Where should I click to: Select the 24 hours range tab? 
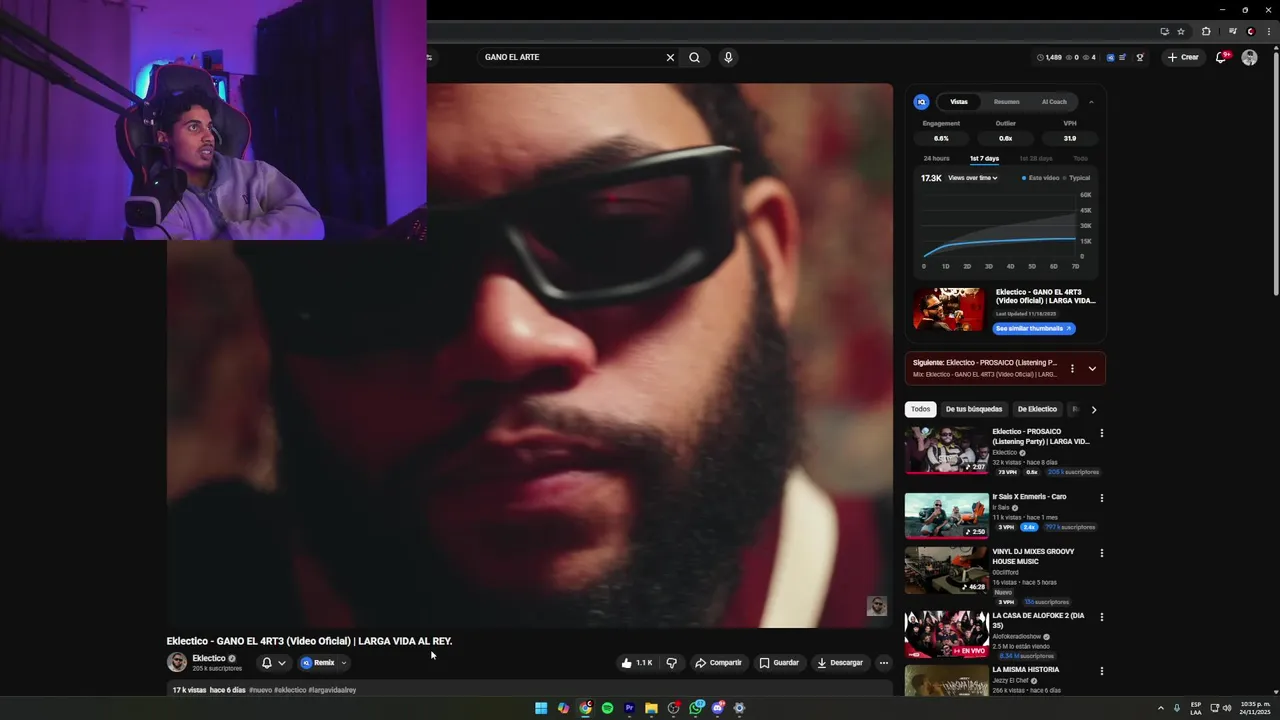(x=937, y=158)
